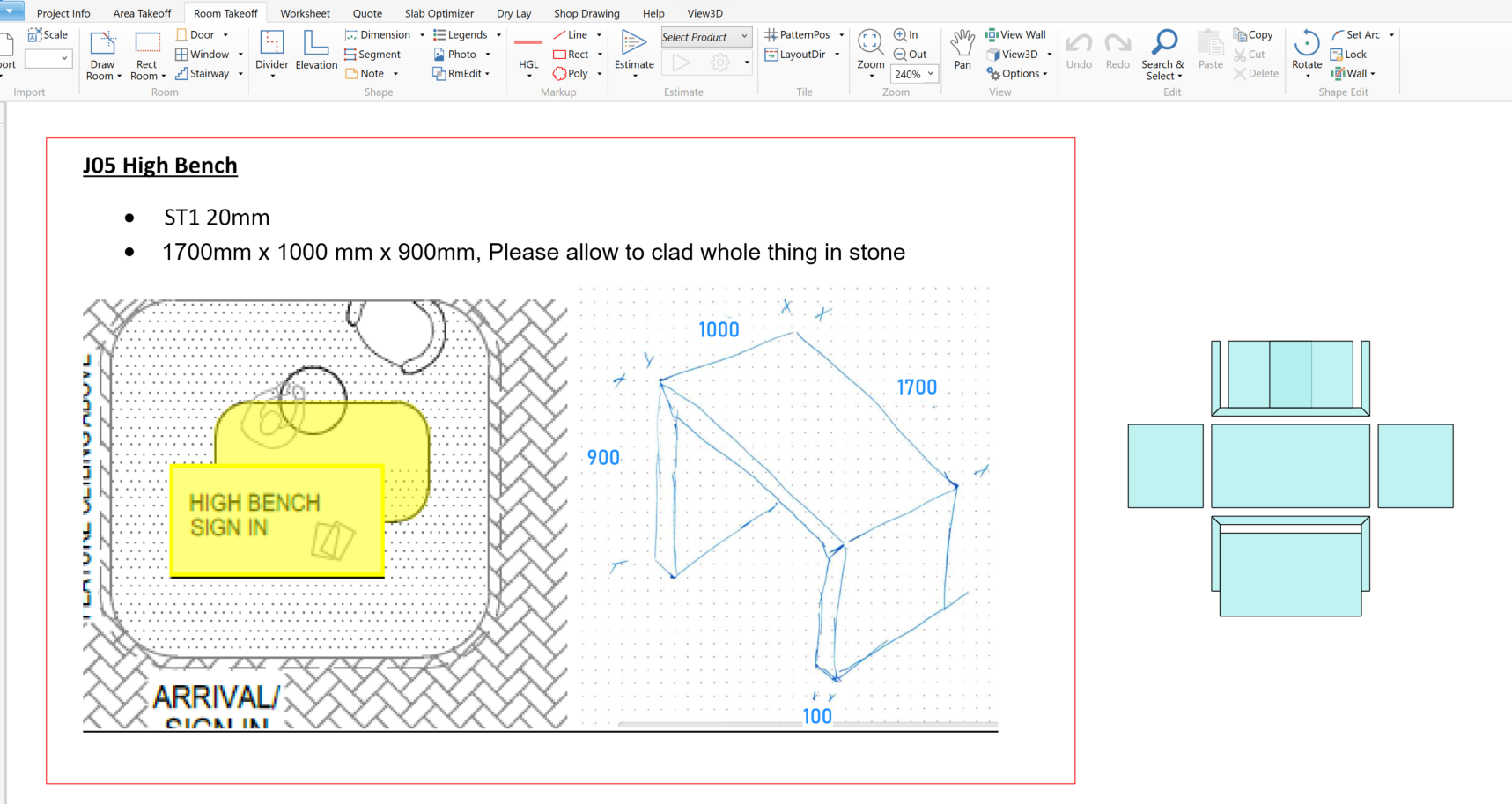Click the Copy button

(x=1253, y=35)
